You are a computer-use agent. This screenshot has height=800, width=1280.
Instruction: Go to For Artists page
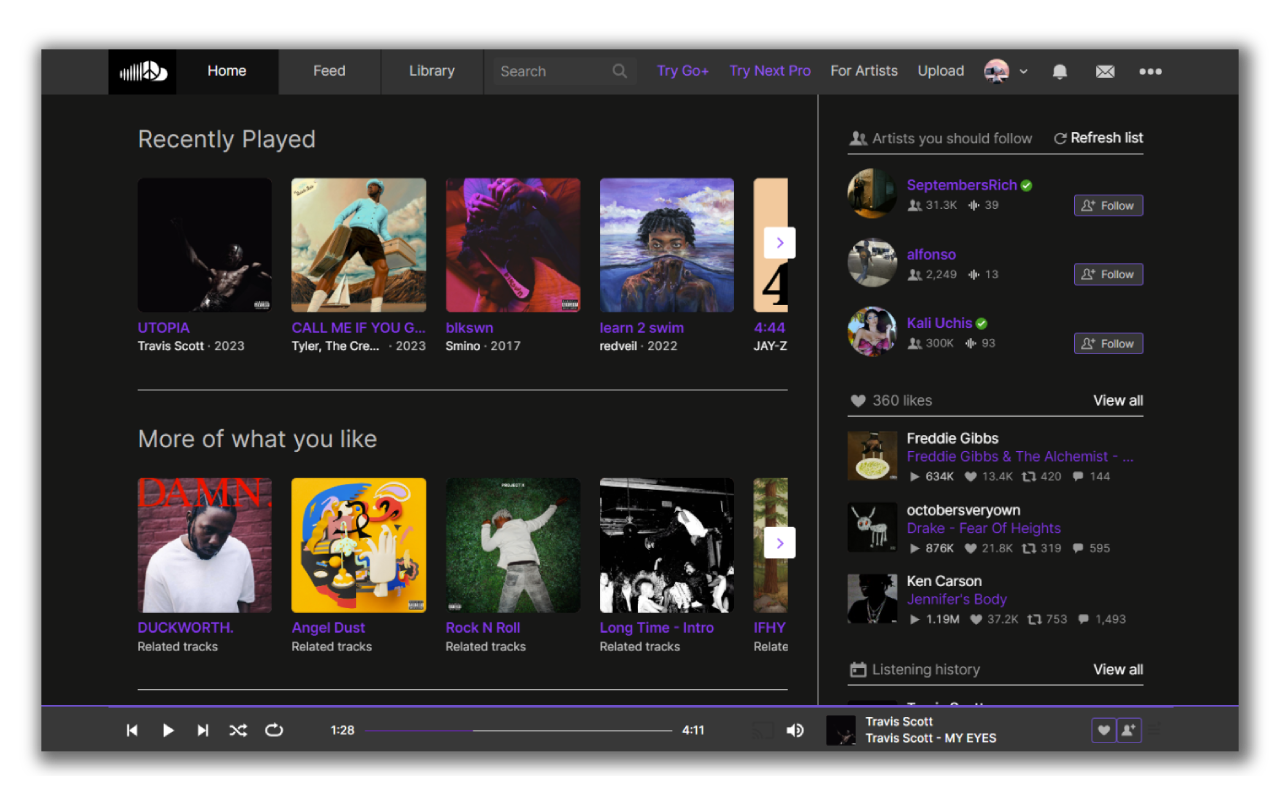(x=864, y=71)
